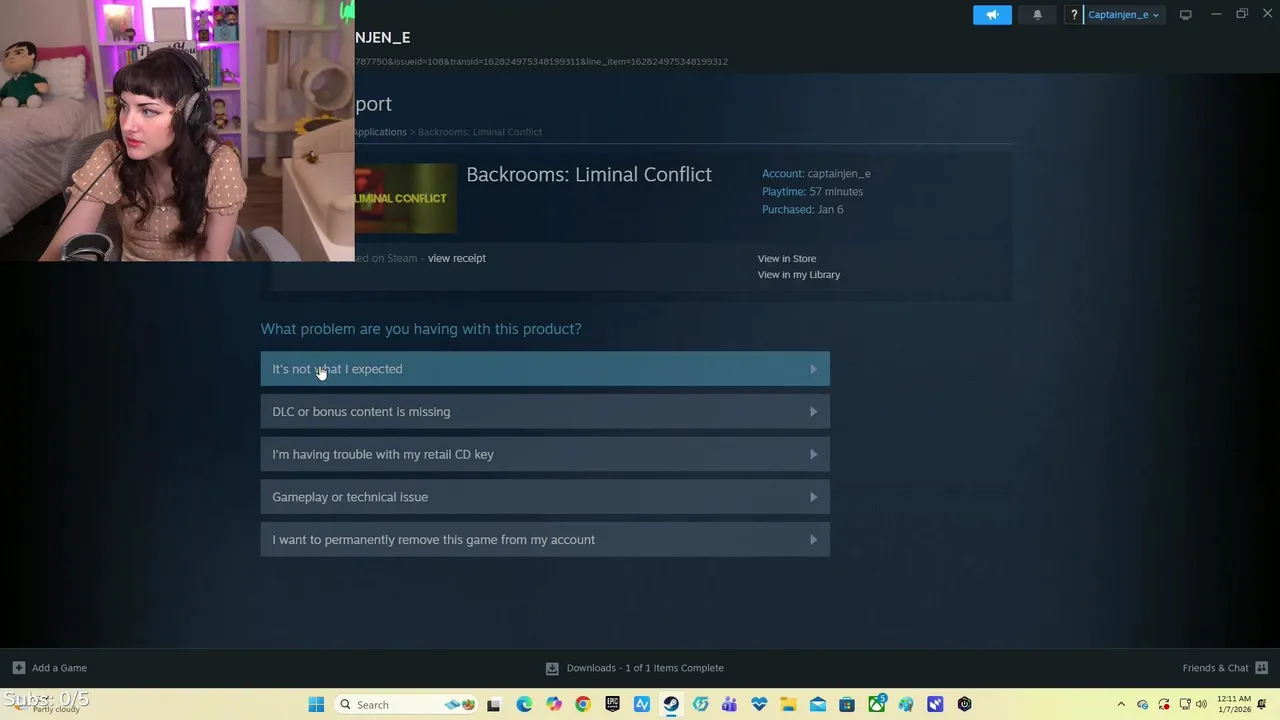Click the Account: captainjen_e text

click(816, 174)
